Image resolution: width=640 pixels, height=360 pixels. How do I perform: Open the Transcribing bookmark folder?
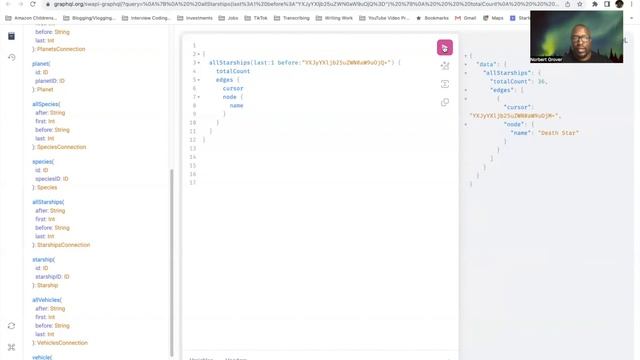click(292, 18)
